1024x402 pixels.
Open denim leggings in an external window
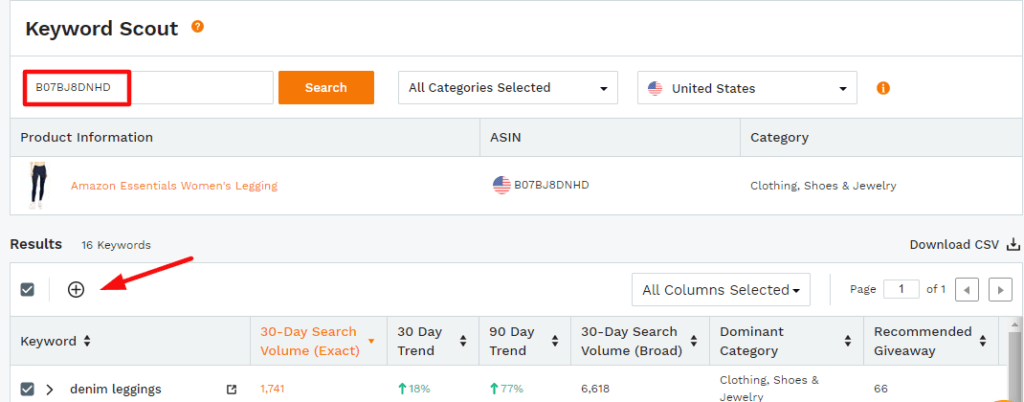[x=231, y=390]
